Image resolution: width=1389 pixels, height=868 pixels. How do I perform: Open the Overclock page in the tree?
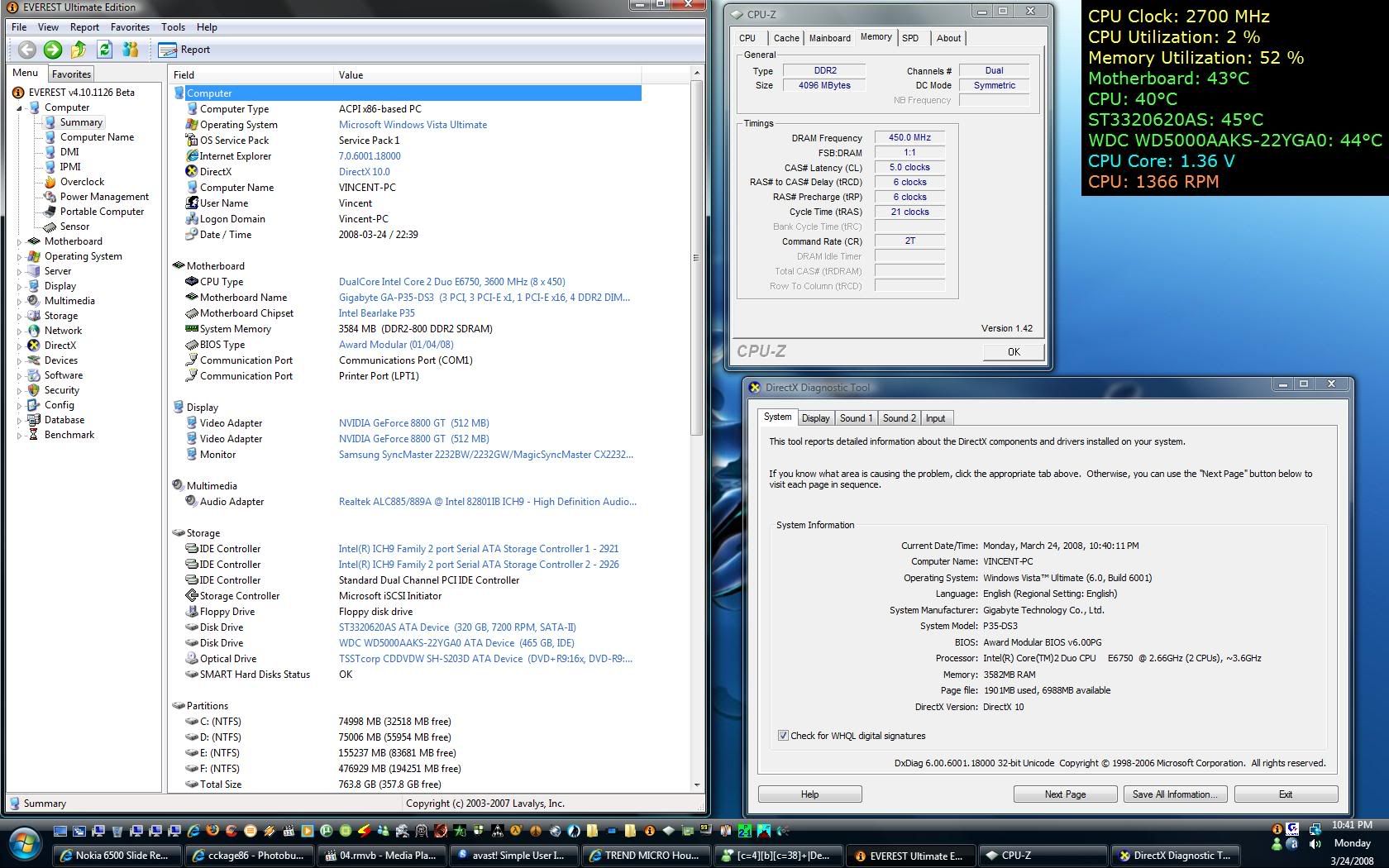82,182
